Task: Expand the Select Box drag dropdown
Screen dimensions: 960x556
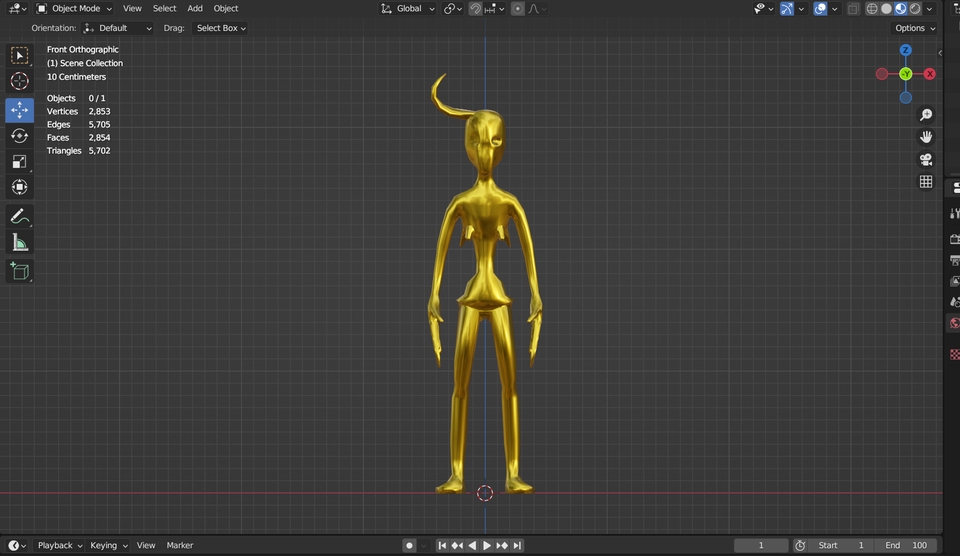Action: click(220, 28)
